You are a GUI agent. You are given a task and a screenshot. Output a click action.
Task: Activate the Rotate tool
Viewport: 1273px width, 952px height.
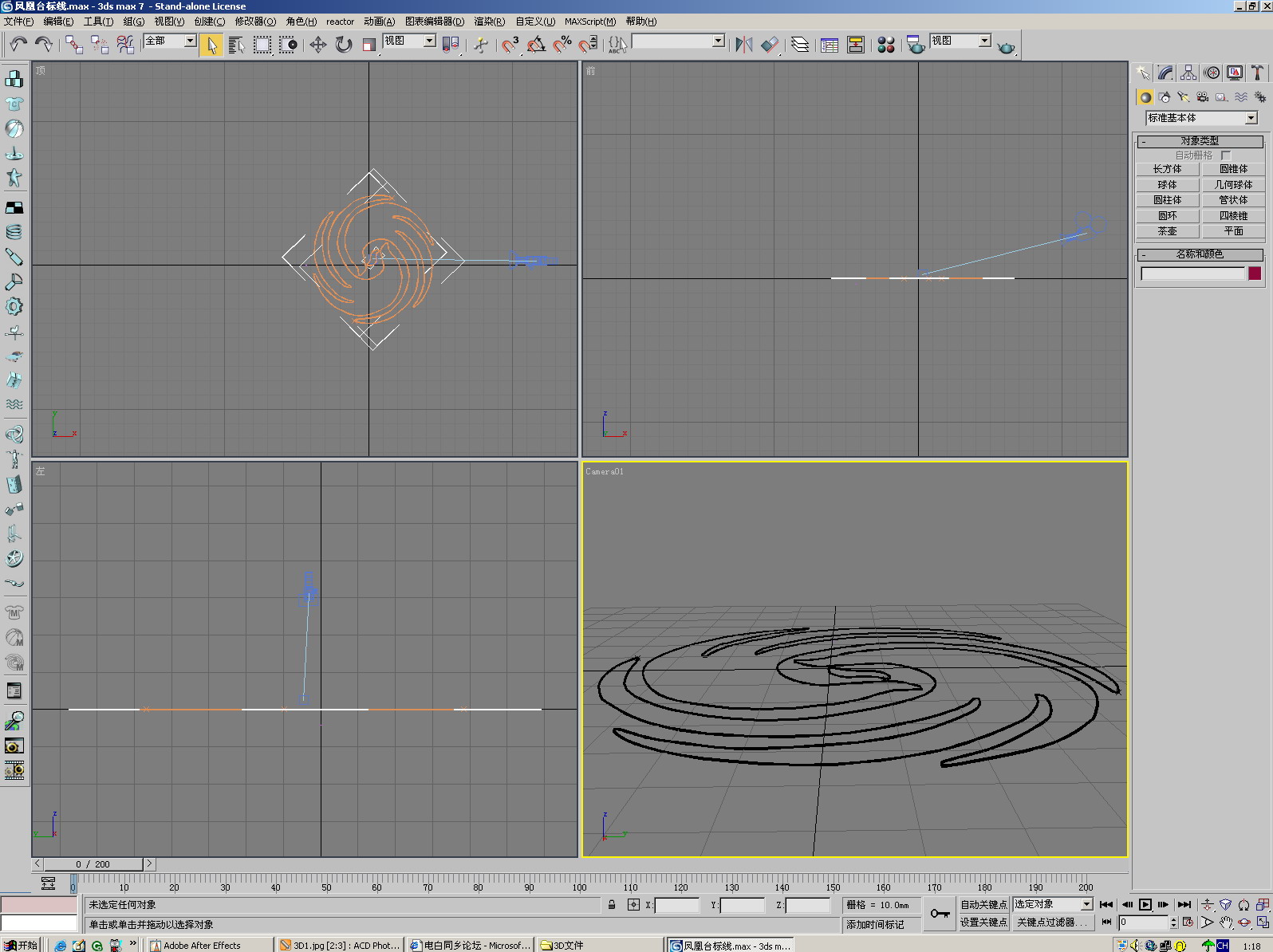point(344,45)
